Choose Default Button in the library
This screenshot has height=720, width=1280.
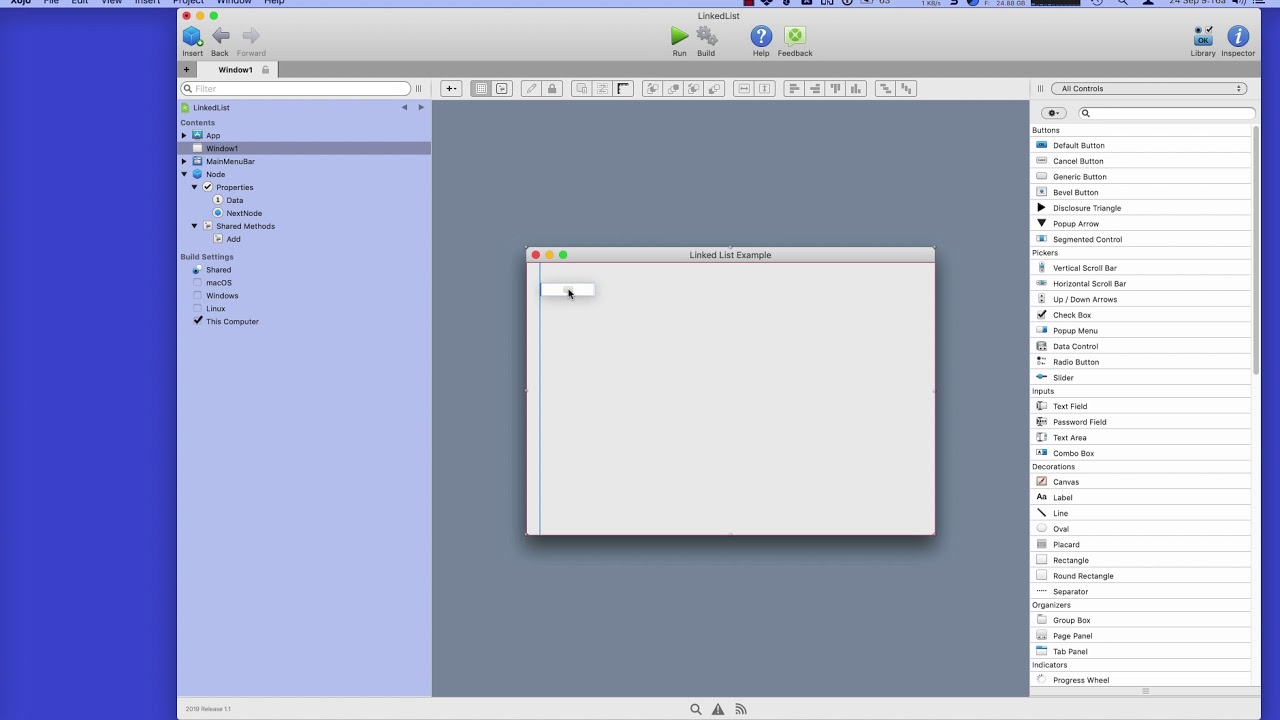point(1140,145)
